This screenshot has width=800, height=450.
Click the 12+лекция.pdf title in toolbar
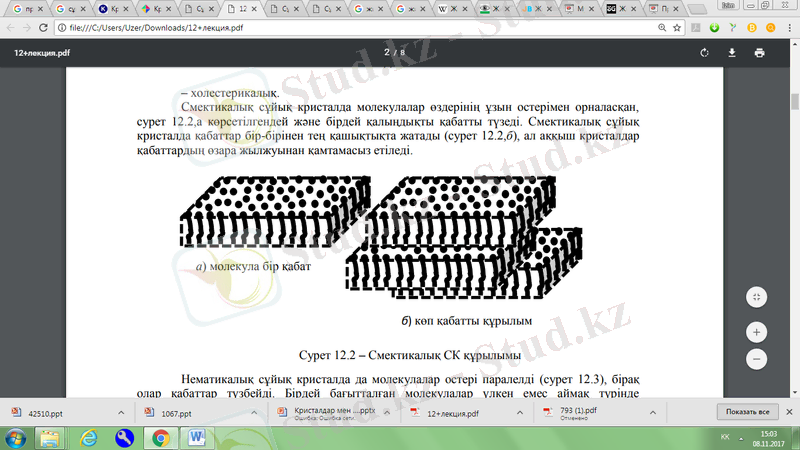click(42, 53)
